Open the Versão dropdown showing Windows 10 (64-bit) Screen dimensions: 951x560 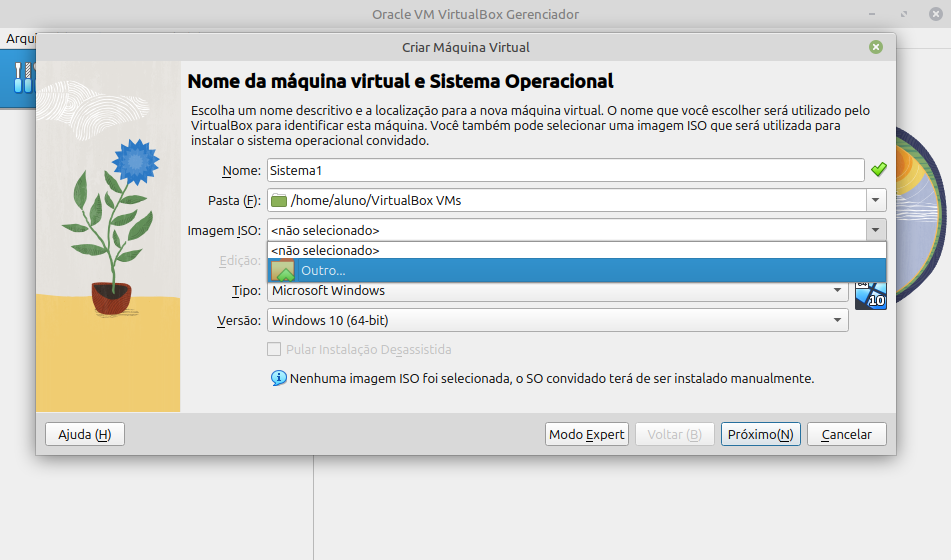pos(557,320)
